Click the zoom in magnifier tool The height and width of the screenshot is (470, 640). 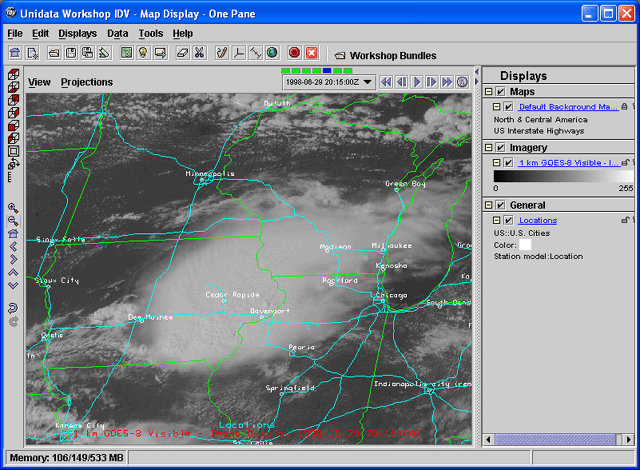13,208
